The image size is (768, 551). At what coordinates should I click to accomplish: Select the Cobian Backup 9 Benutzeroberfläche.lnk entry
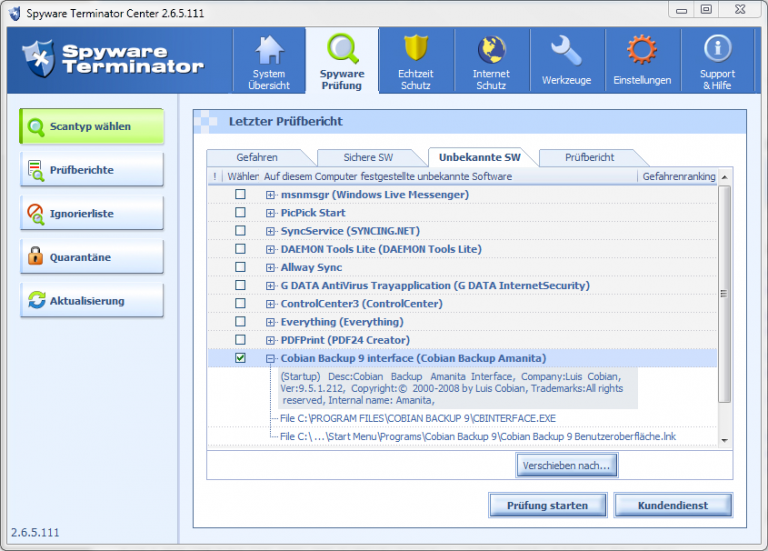(478, 436)
